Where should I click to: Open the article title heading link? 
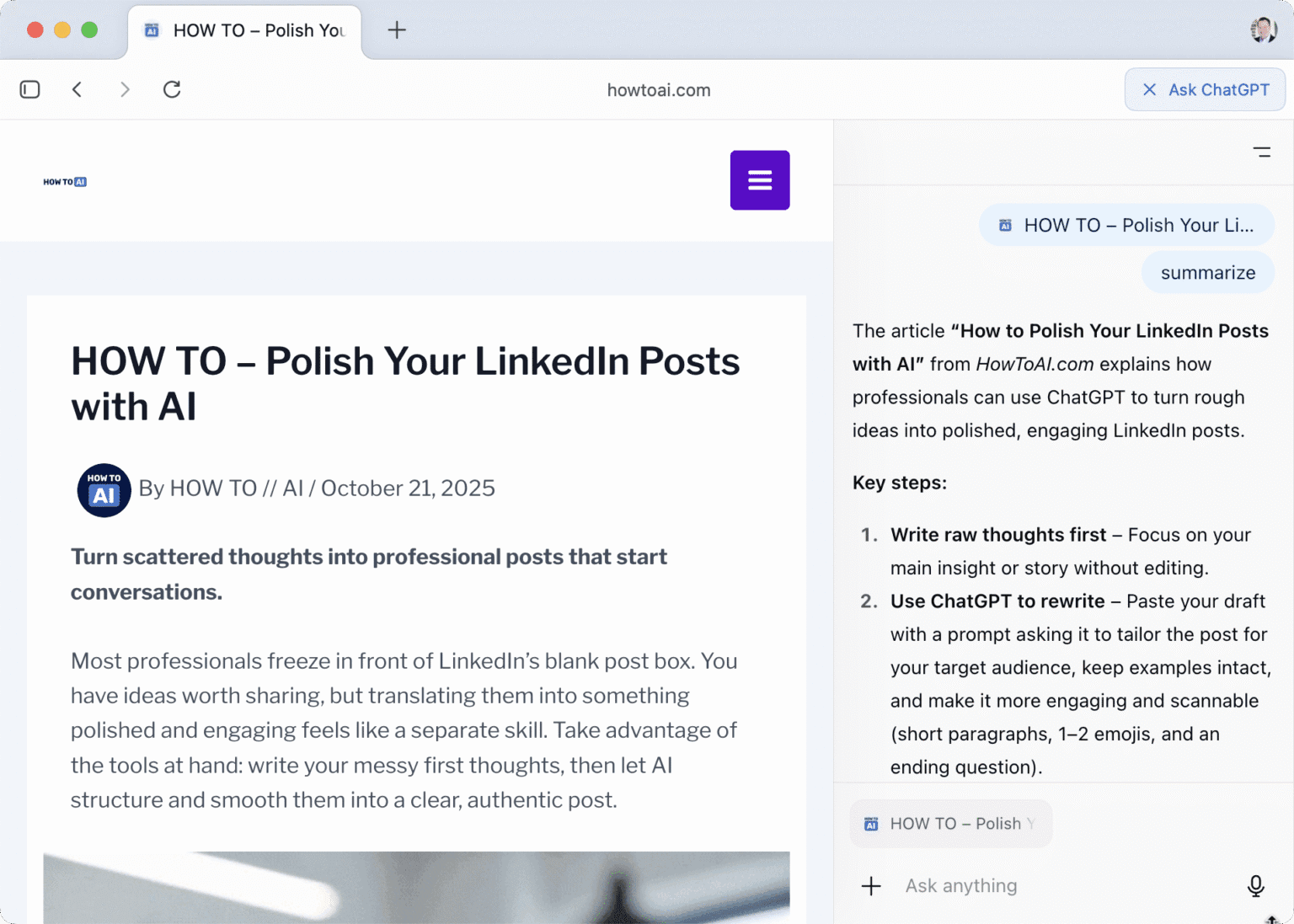405,384
